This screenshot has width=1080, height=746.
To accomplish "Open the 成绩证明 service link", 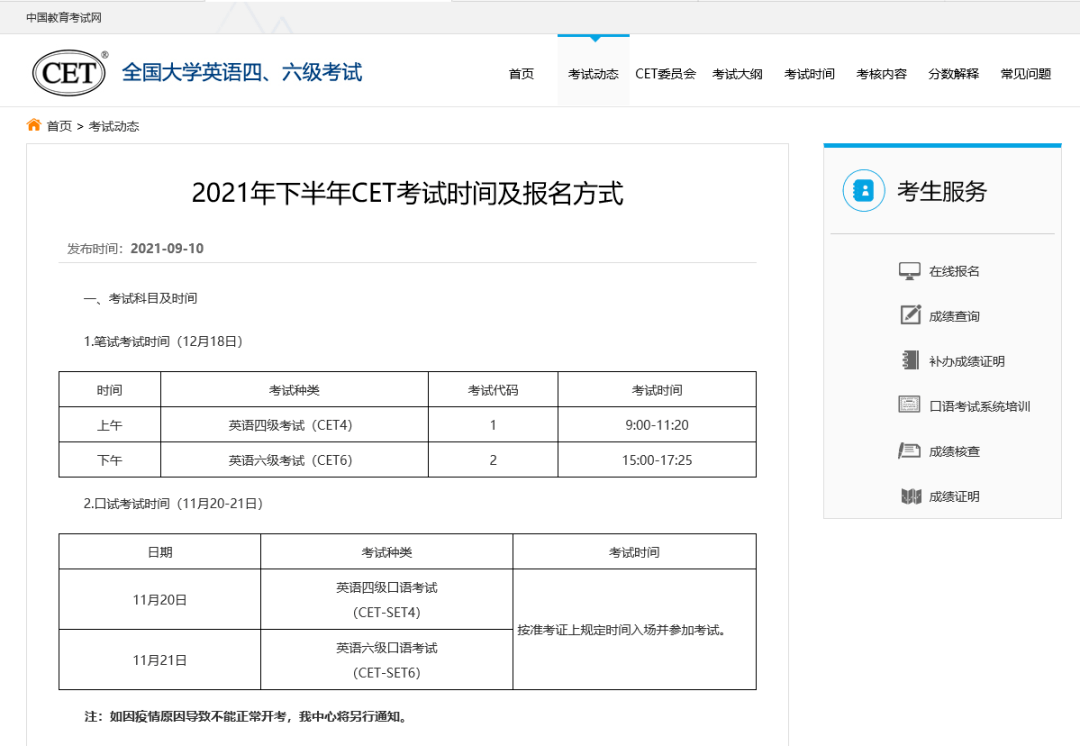I will click(x=954, y=497).
